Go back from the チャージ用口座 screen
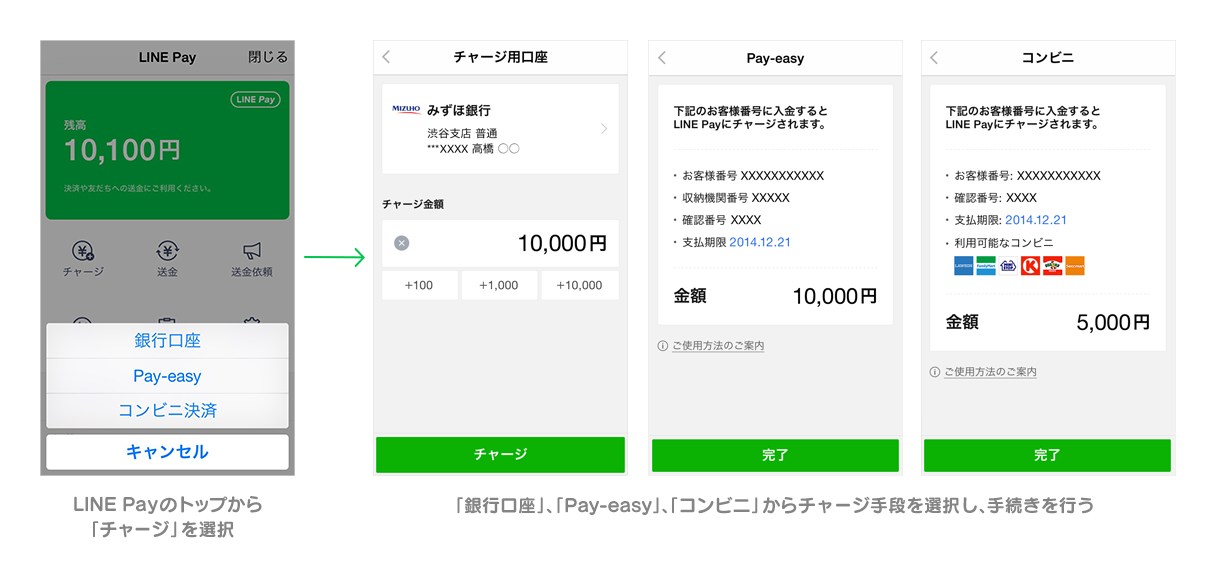Viewport: 1221px width, 574px height. click(x=388, y=58)
